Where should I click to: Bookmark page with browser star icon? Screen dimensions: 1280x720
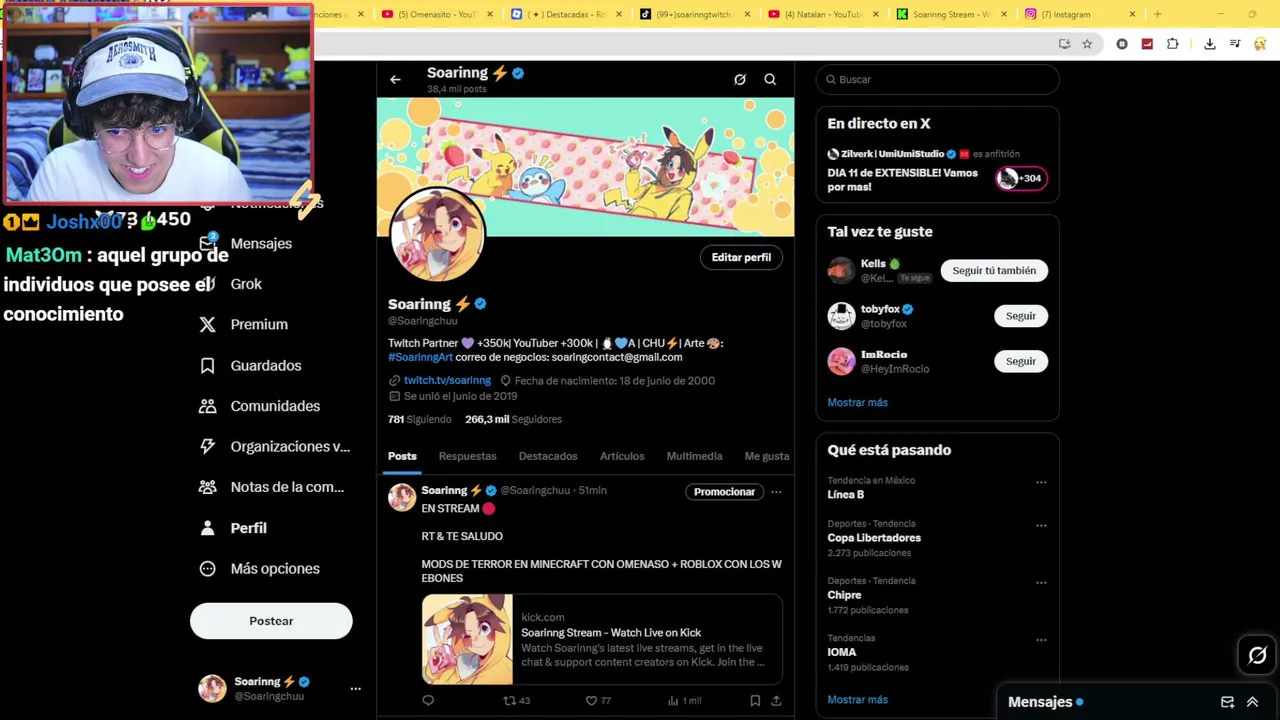point(1087,44)
